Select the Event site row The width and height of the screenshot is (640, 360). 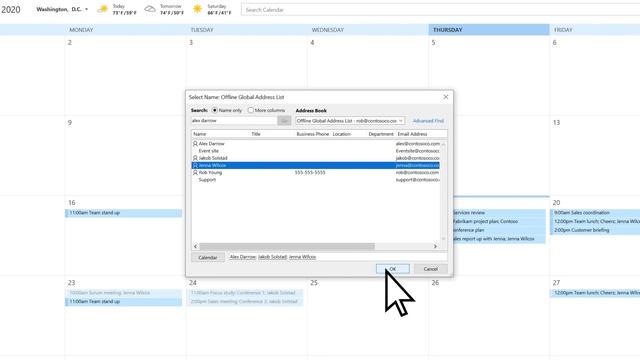(316, 151)
